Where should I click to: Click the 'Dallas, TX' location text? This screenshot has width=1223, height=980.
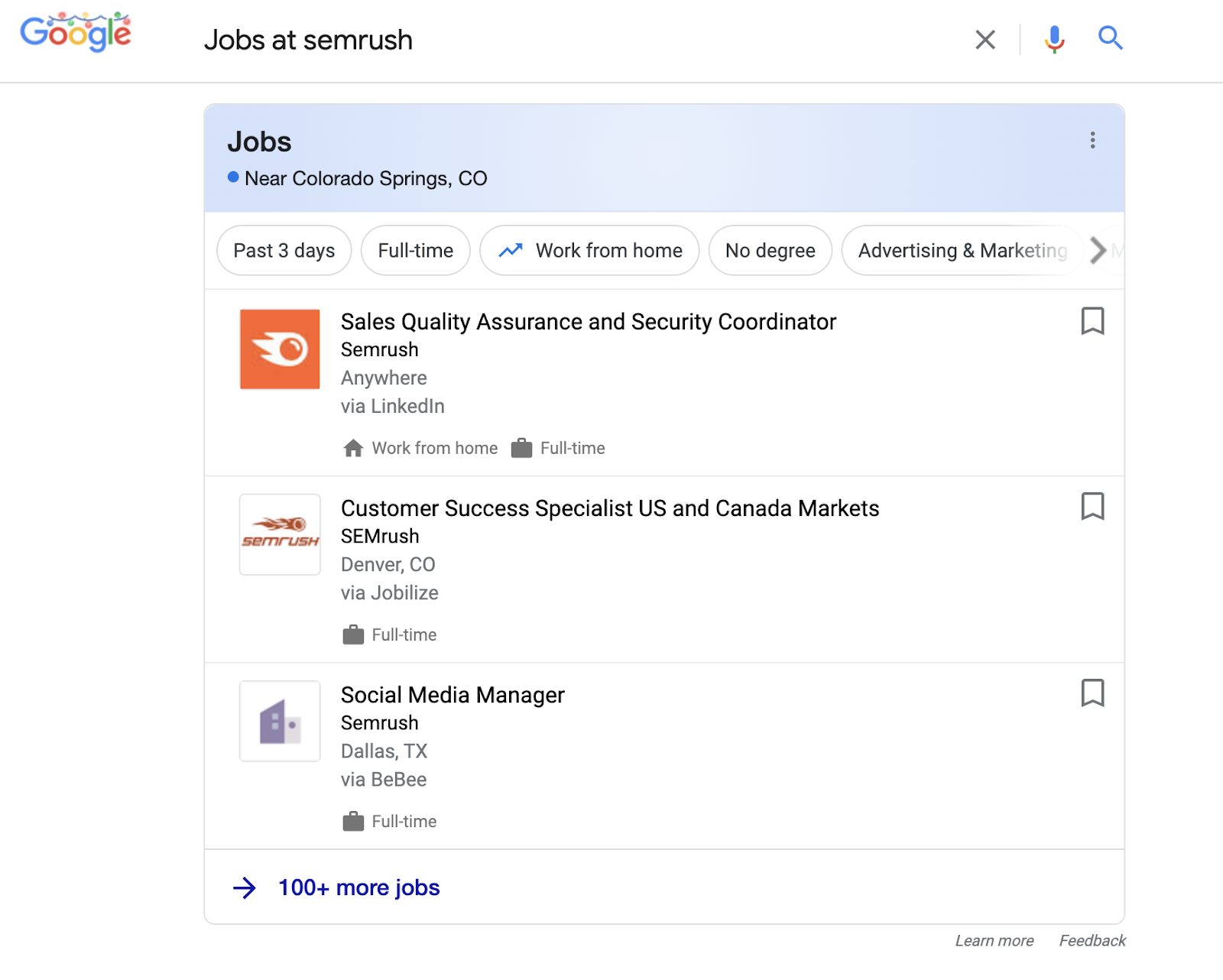(x=384, y=751)
